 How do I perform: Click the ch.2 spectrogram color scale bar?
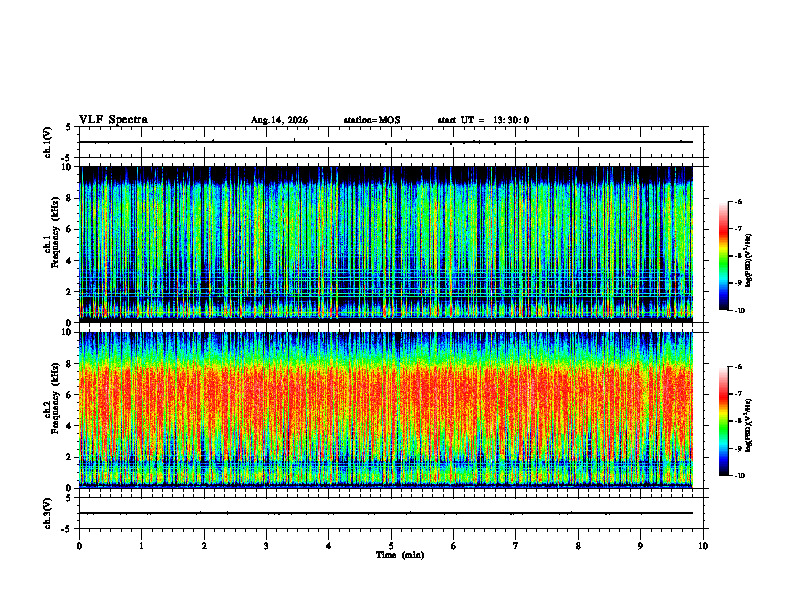pyautogui.click(x=723, y=421)
